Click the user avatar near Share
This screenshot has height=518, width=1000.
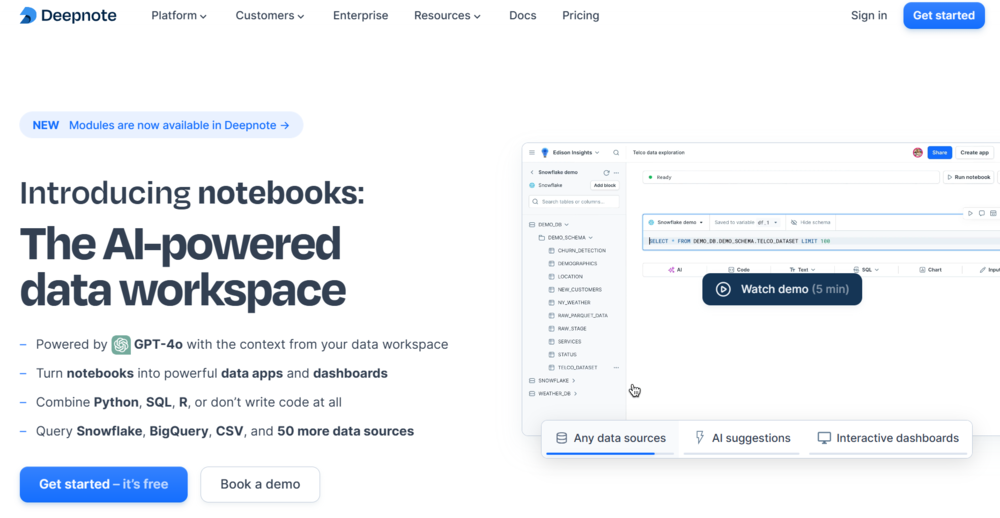point(918,152)
